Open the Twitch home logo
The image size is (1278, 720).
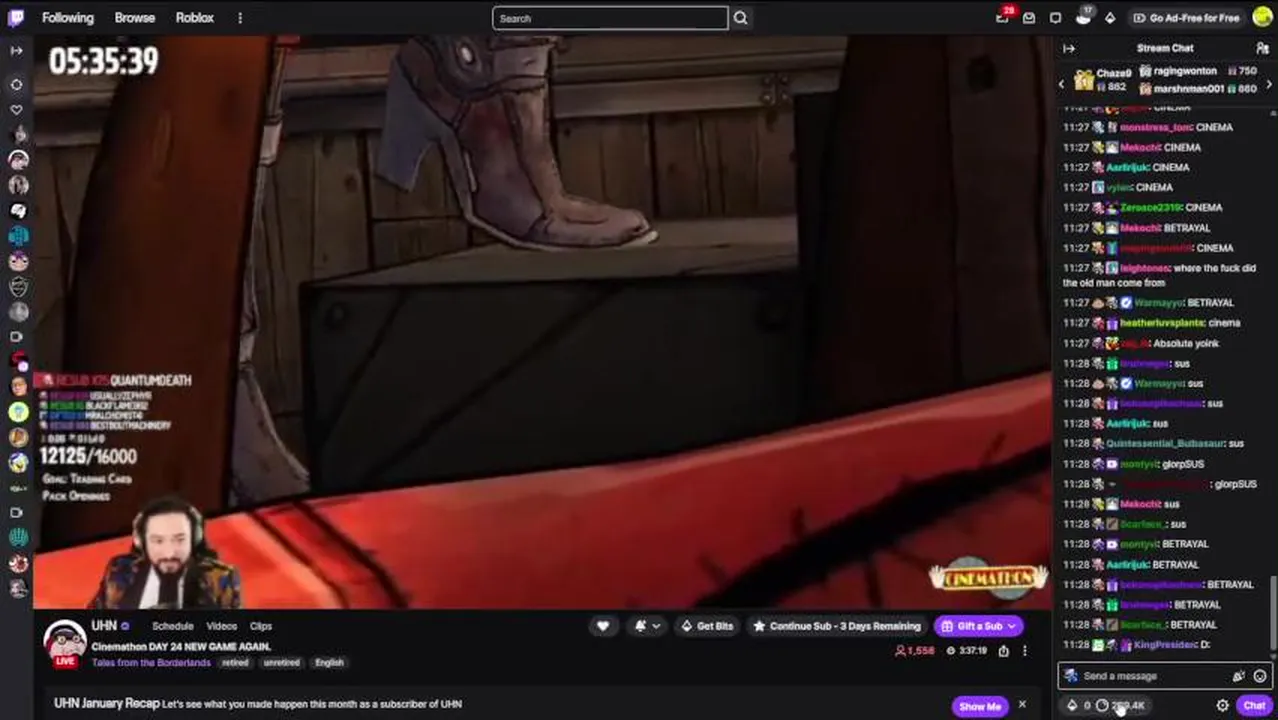pyautogui.click(x=16, y=17)
